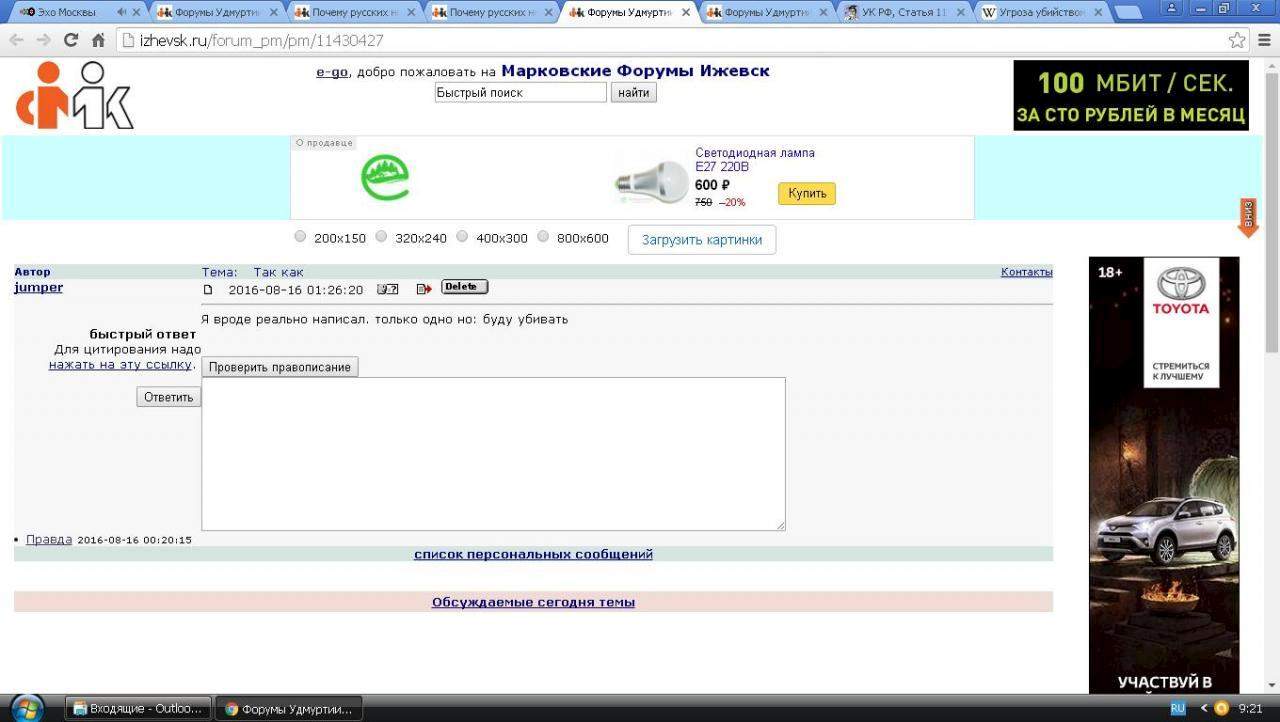Image resolution: width=1280 pixels, height=722 pixels.
Task: Open the 'список персональных сообщений' link
Action: (x=533, y=554)
